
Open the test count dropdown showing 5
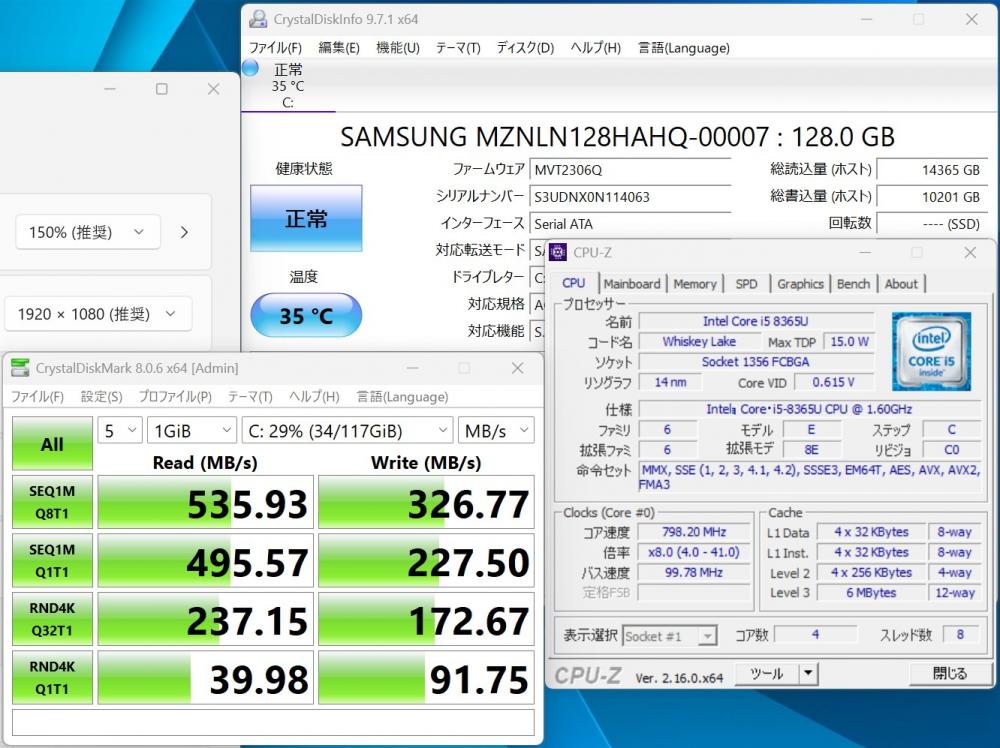[x=120, y=431]
